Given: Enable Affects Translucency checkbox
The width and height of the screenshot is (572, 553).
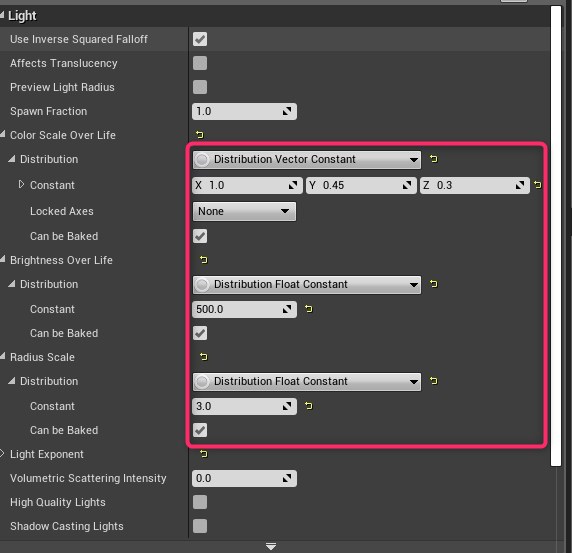Looking at the screenshot, I should click(200, 63).
